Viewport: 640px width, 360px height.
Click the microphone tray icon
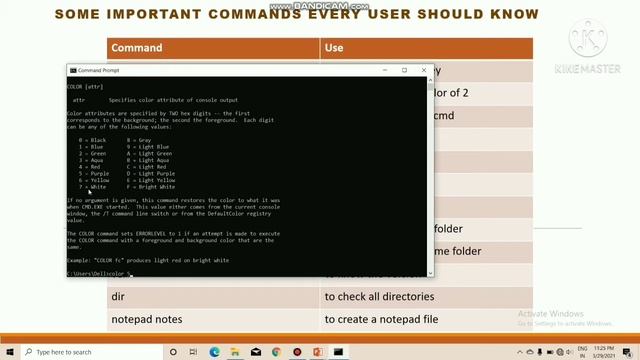[x=540, y=352]
